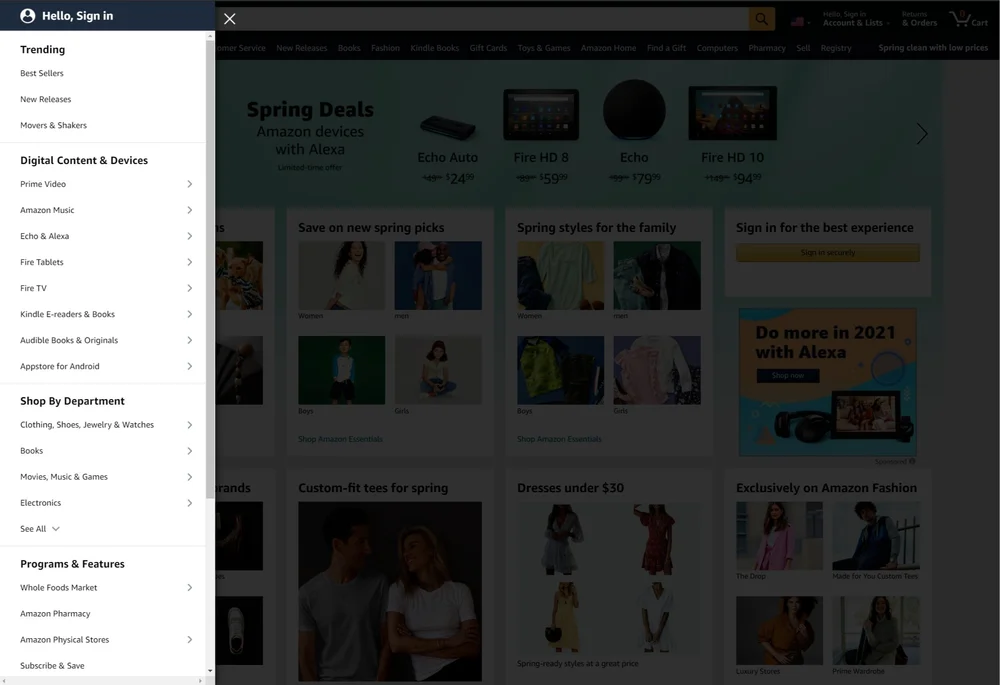Screen dimensions: 1000x685
Task: Open Account & Lists in the header
Action: (x=855, y=19)
